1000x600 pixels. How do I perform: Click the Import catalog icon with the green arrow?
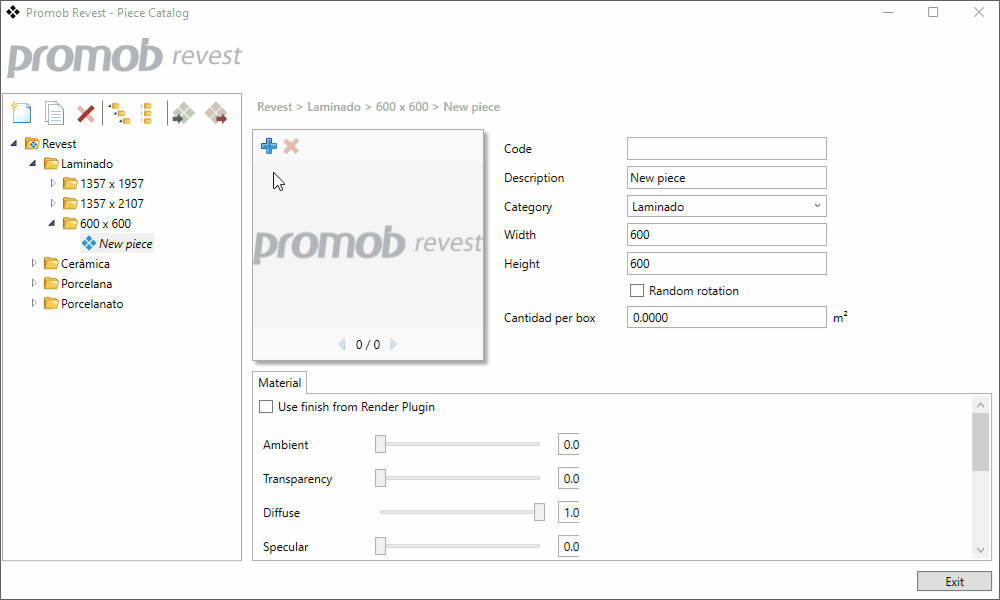(183, 113)
